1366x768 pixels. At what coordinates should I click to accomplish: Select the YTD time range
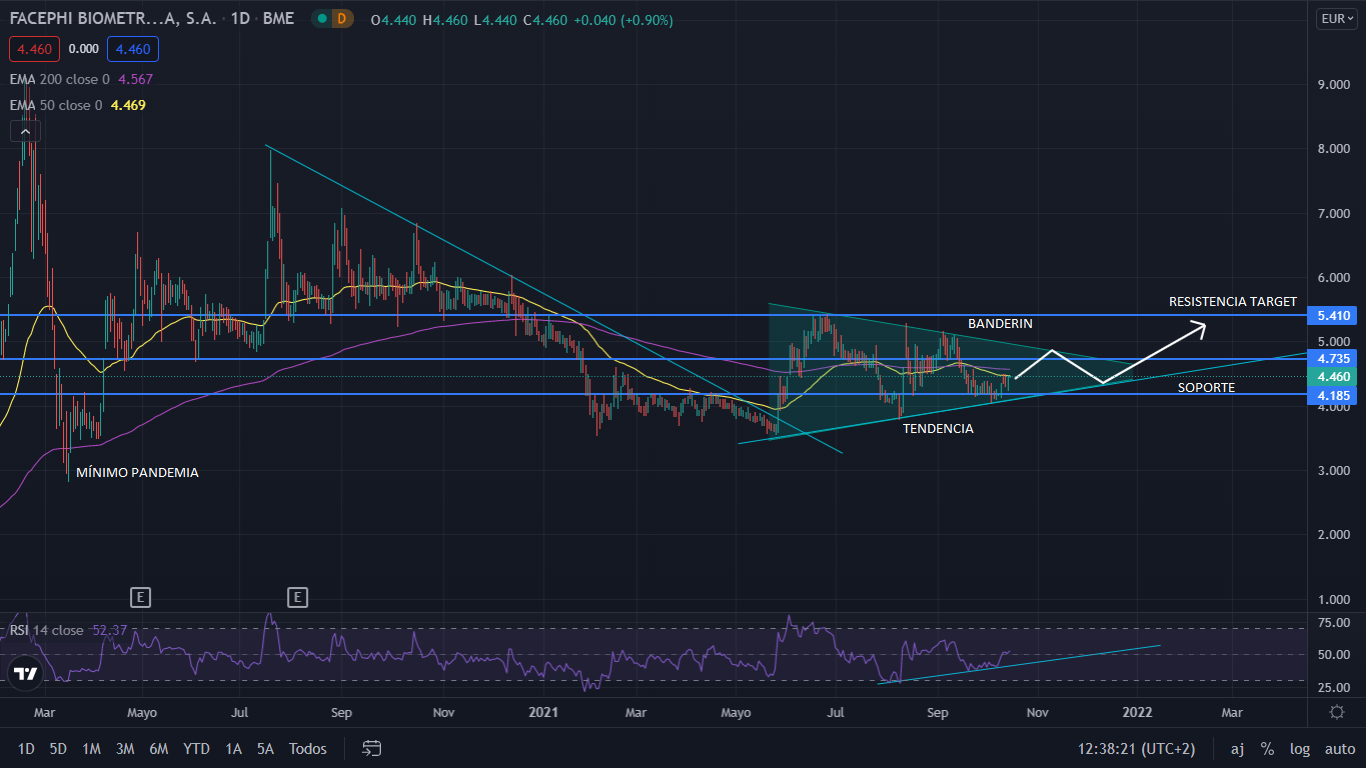pos(196,748)
